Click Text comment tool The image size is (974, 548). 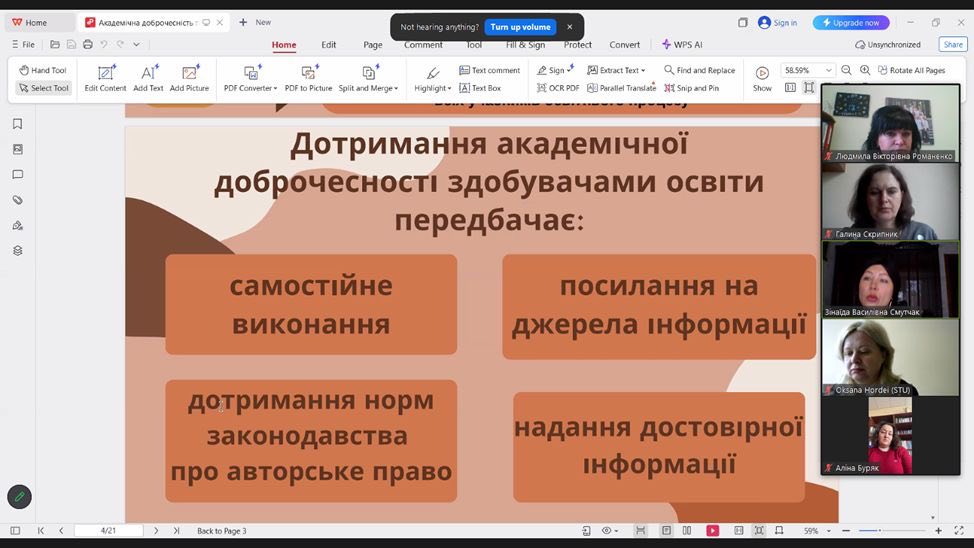click(489, 70)
